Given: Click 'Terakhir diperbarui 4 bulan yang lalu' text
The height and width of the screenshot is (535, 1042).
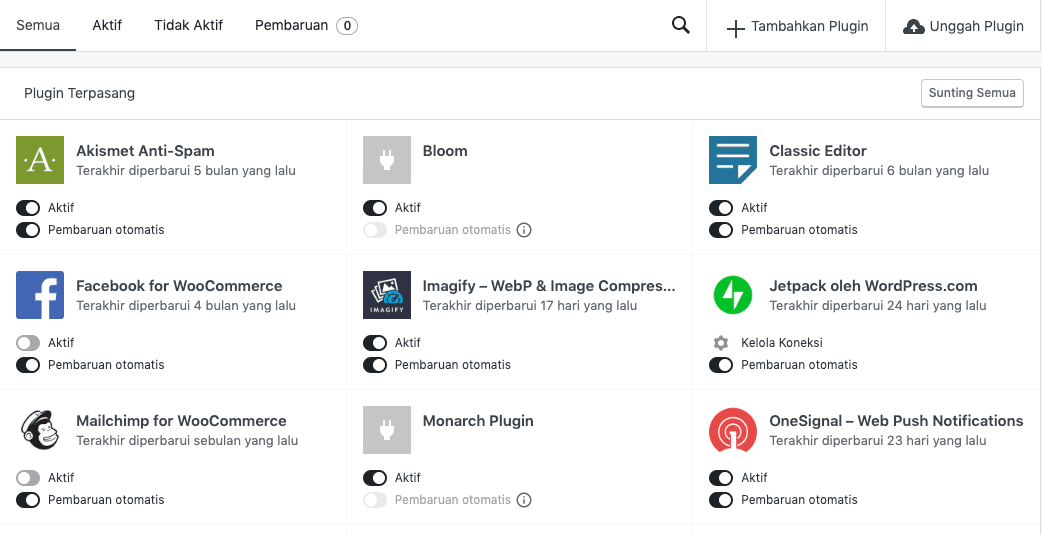Looking at the screenshot, I should tap(186, 306).
